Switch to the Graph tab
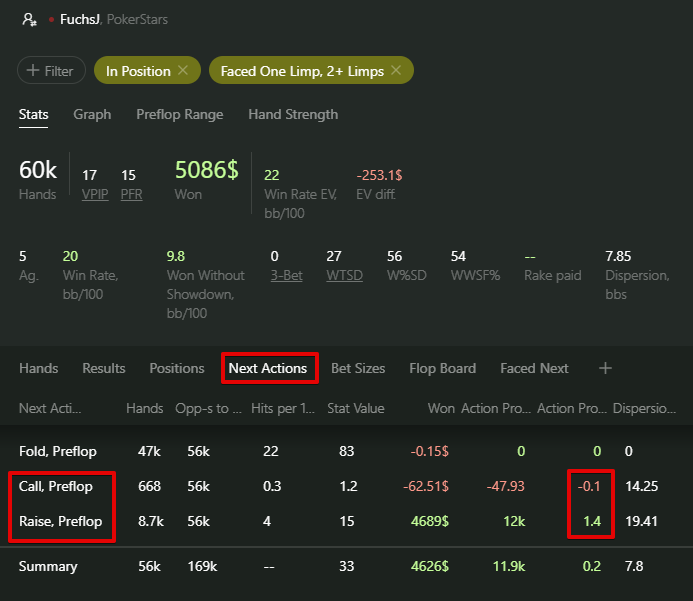Viewport: 693px width, 601px height. click(x=92, y=114)
